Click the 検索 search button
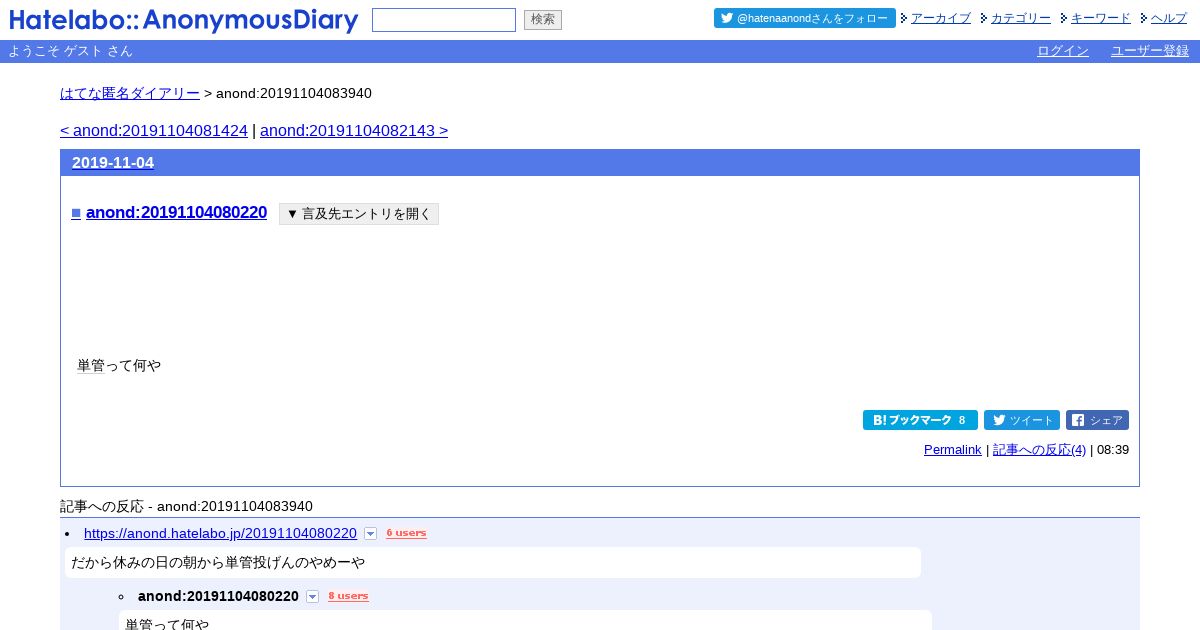The width and height of the screenshot is (1200, 630). point(543,20)
